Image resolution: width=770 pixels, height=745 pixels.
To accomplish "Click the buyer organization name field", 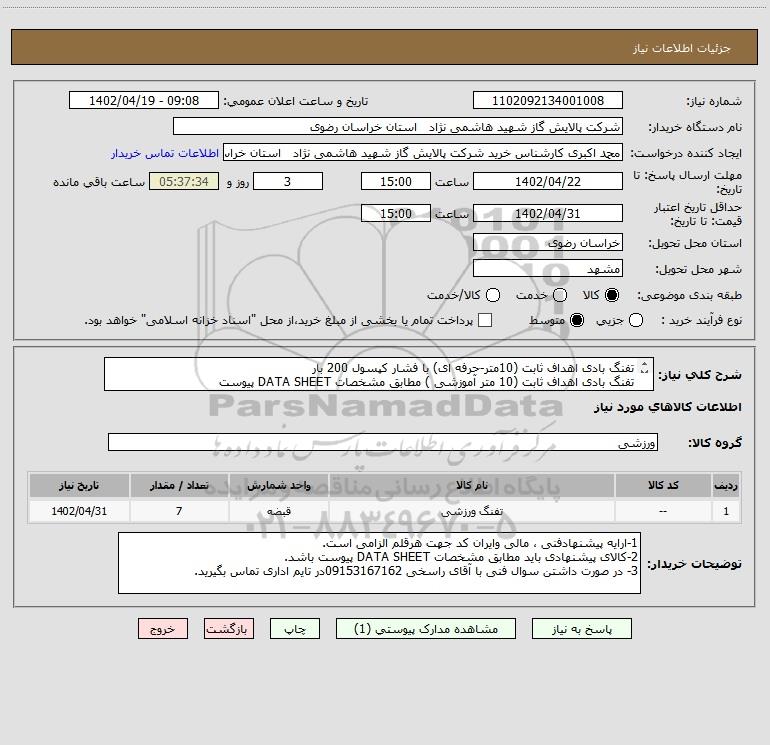I will 398,126.
